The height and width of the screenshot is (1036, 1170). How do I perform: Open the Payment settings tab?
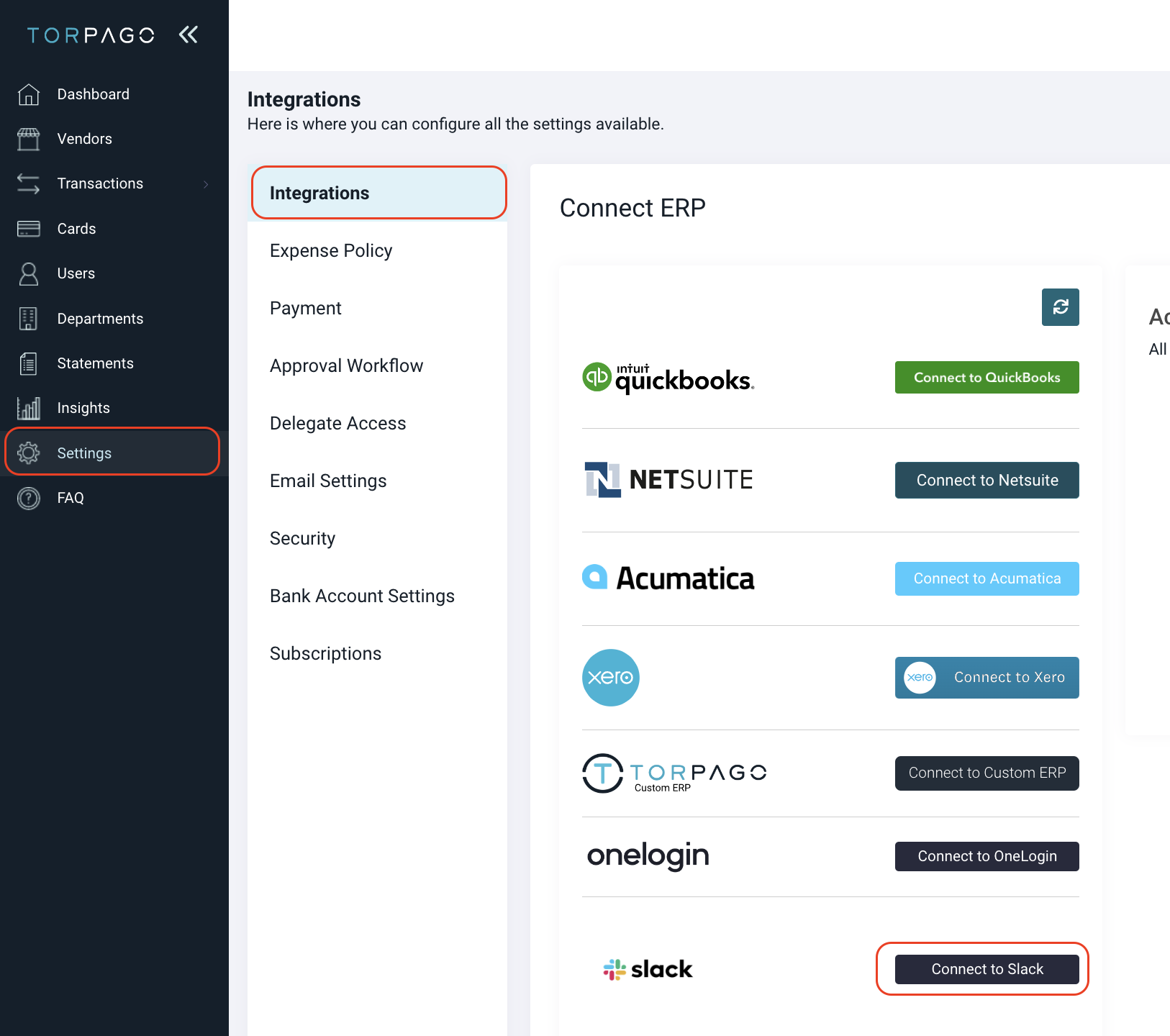pyautogui.click(x=378, y=308)
